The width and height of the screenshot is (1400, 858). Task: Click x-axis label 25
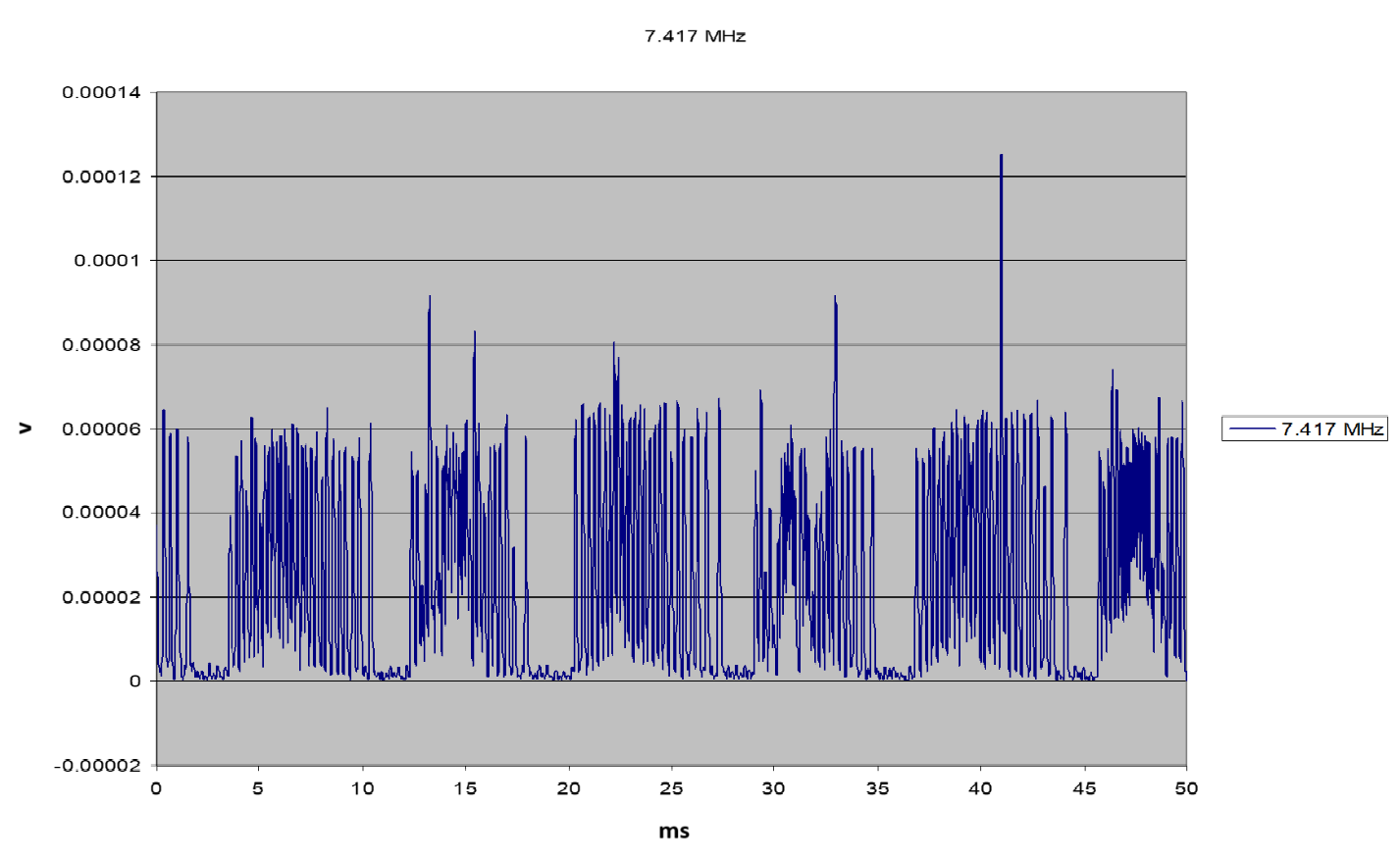(671, 788)
